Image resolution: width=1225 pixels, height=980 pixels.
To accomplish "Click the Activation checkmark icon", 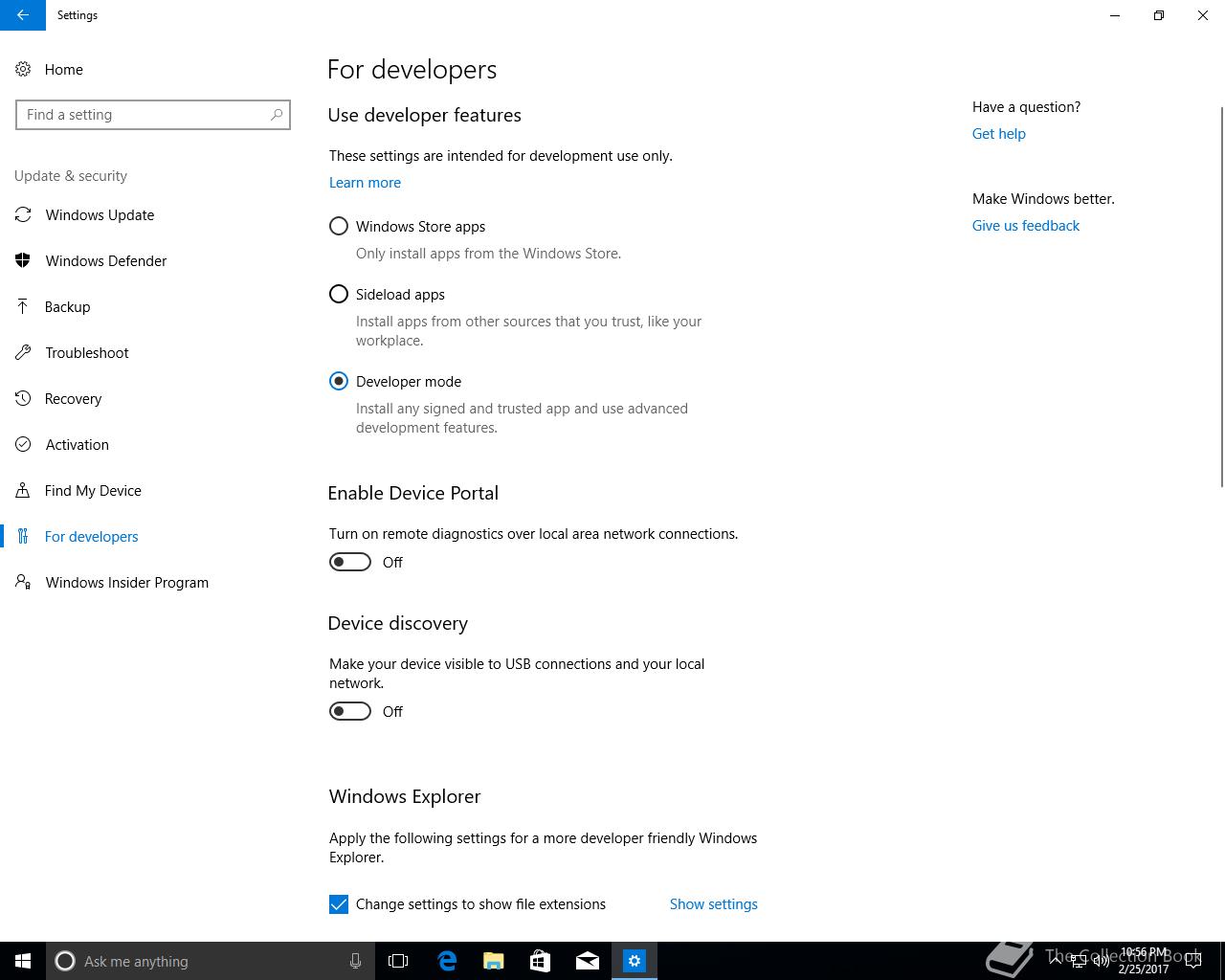I will point(23,444).
